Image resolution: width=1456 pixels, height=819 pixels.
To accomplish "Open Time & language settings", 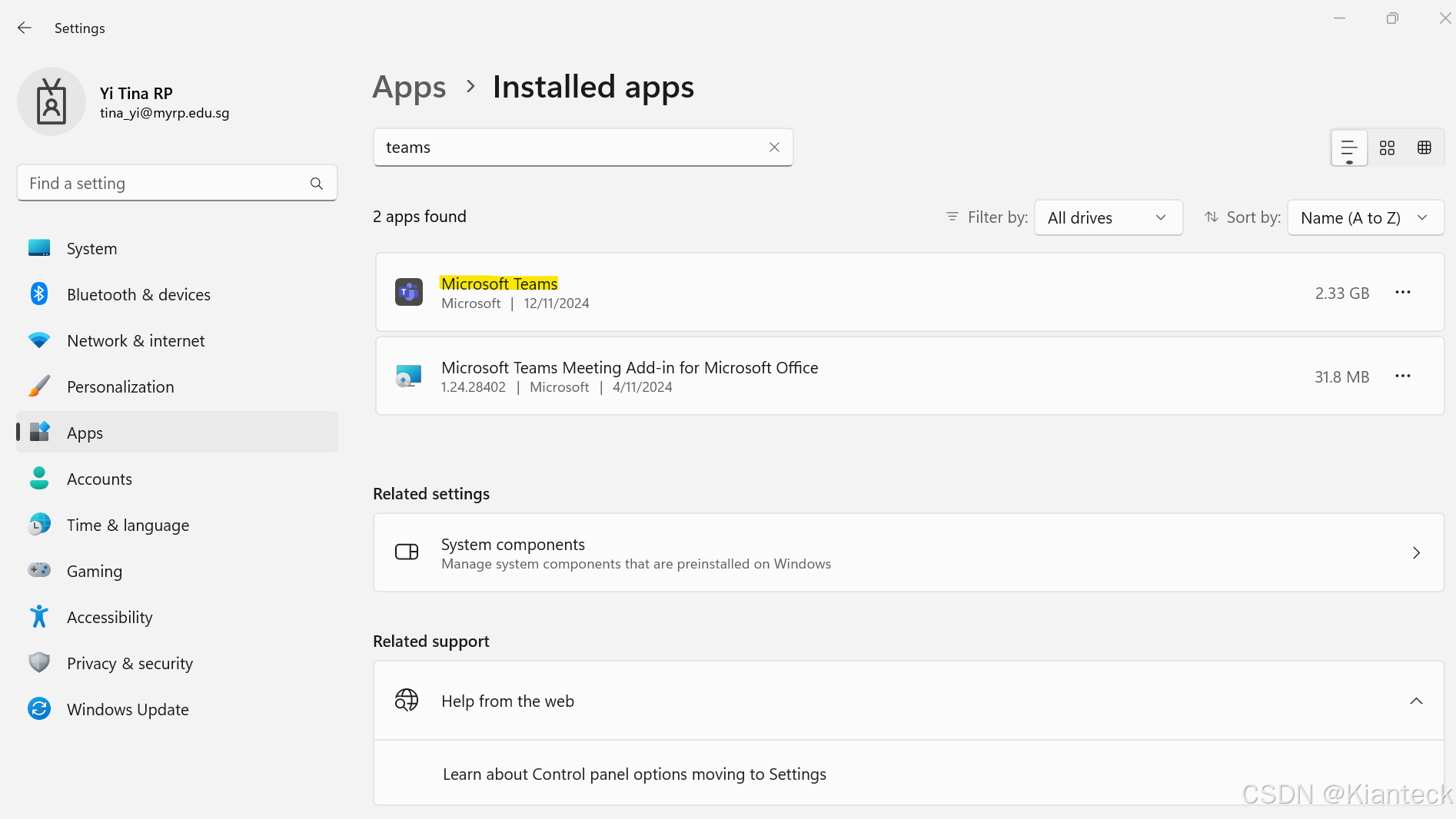I will pyautogui.click(x=177, y=525).
